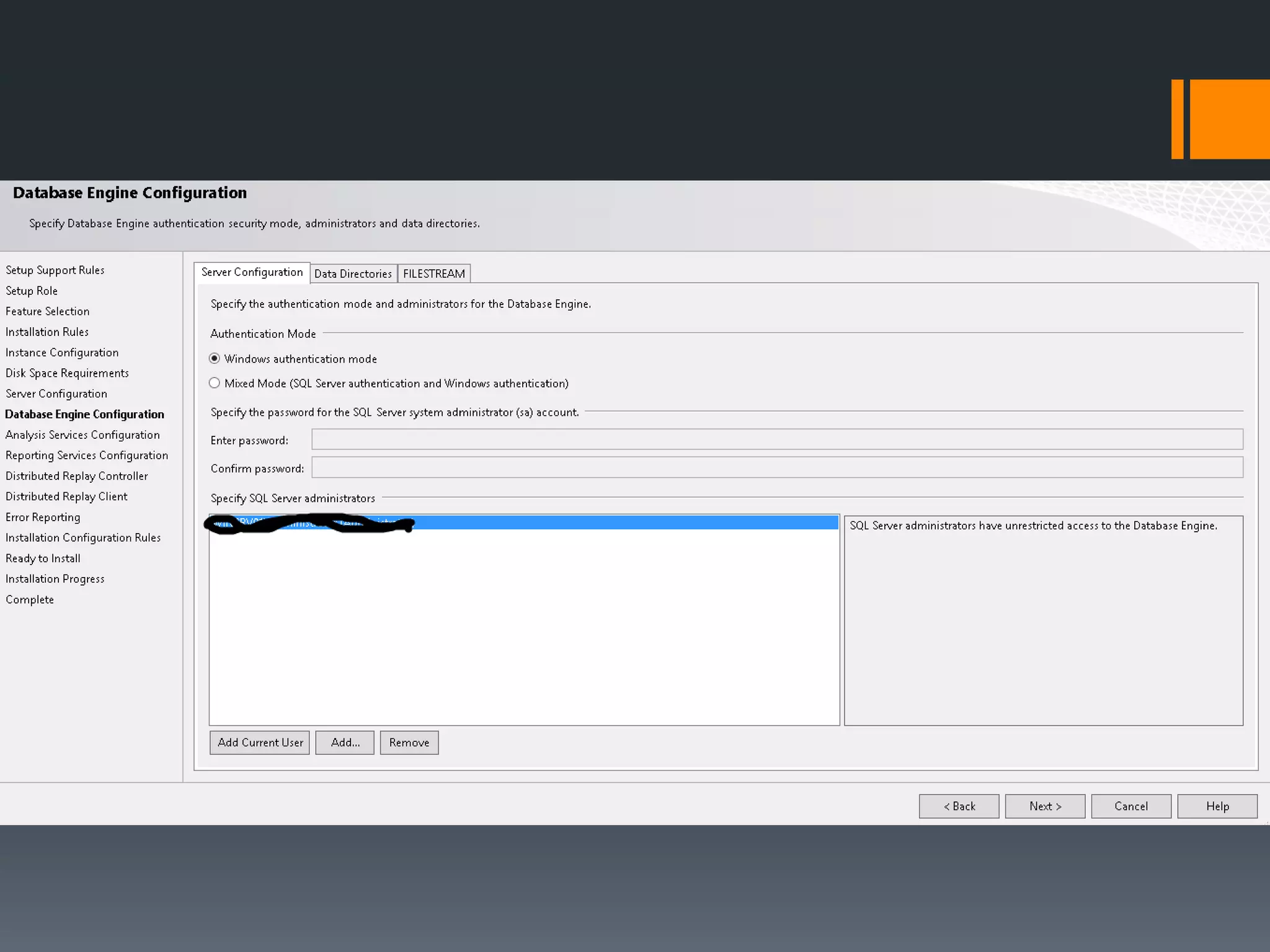Click the Enter password field
1270x952 pixels.
776,439
